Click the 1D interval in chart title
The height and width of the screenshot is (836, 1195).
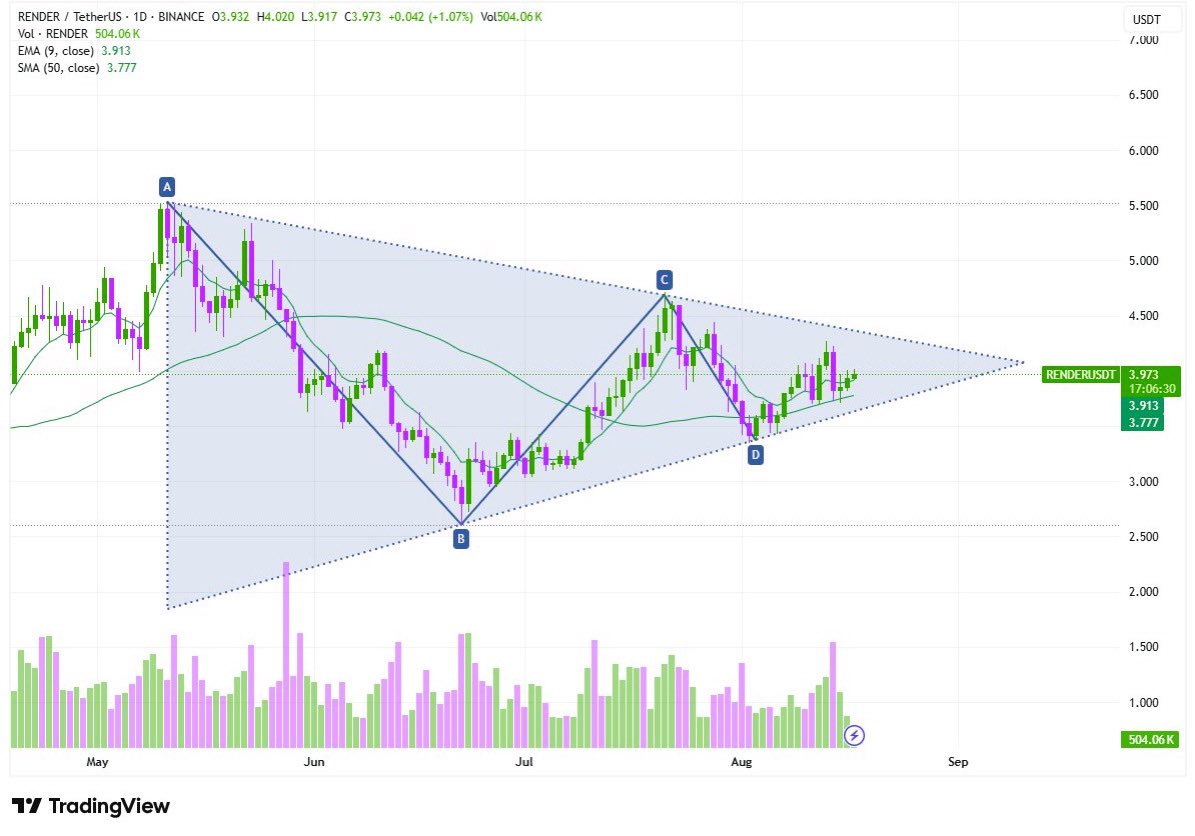tap(140, 17)
